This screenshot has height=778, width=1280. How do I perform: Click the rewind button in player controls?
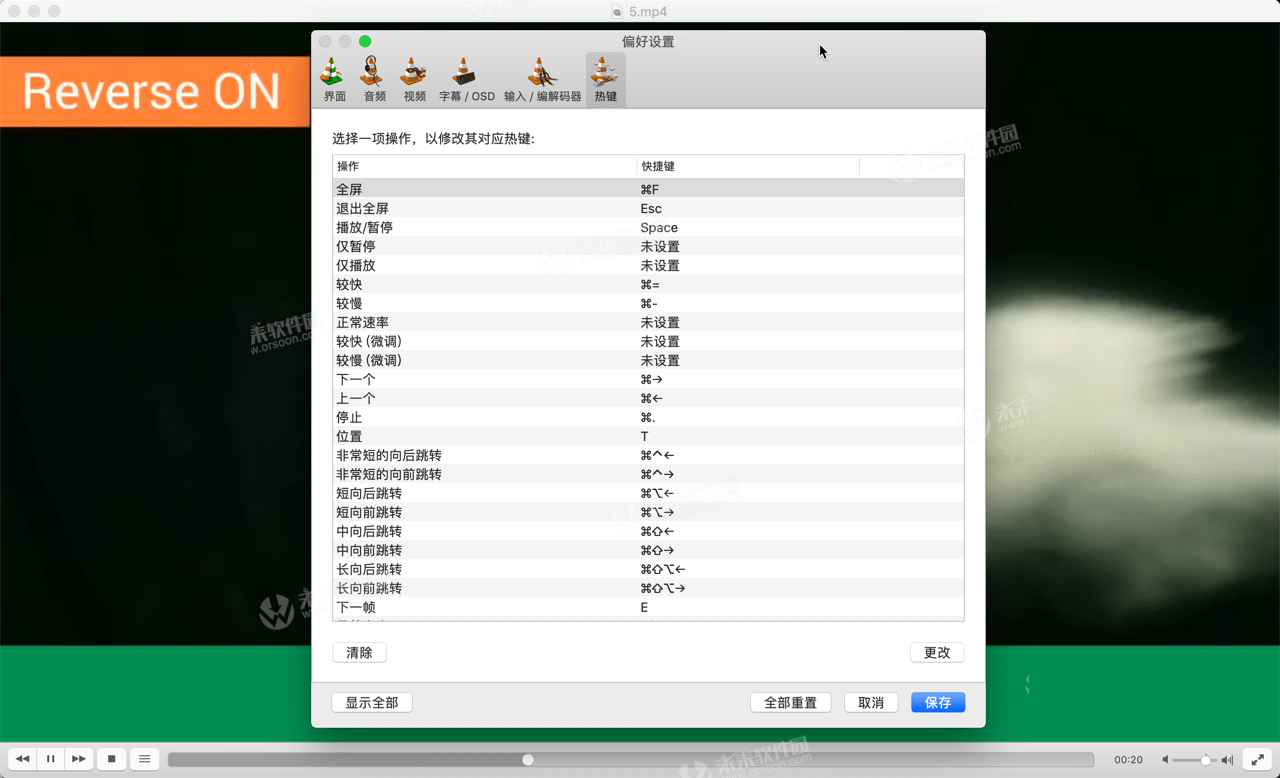coord(23,759)
